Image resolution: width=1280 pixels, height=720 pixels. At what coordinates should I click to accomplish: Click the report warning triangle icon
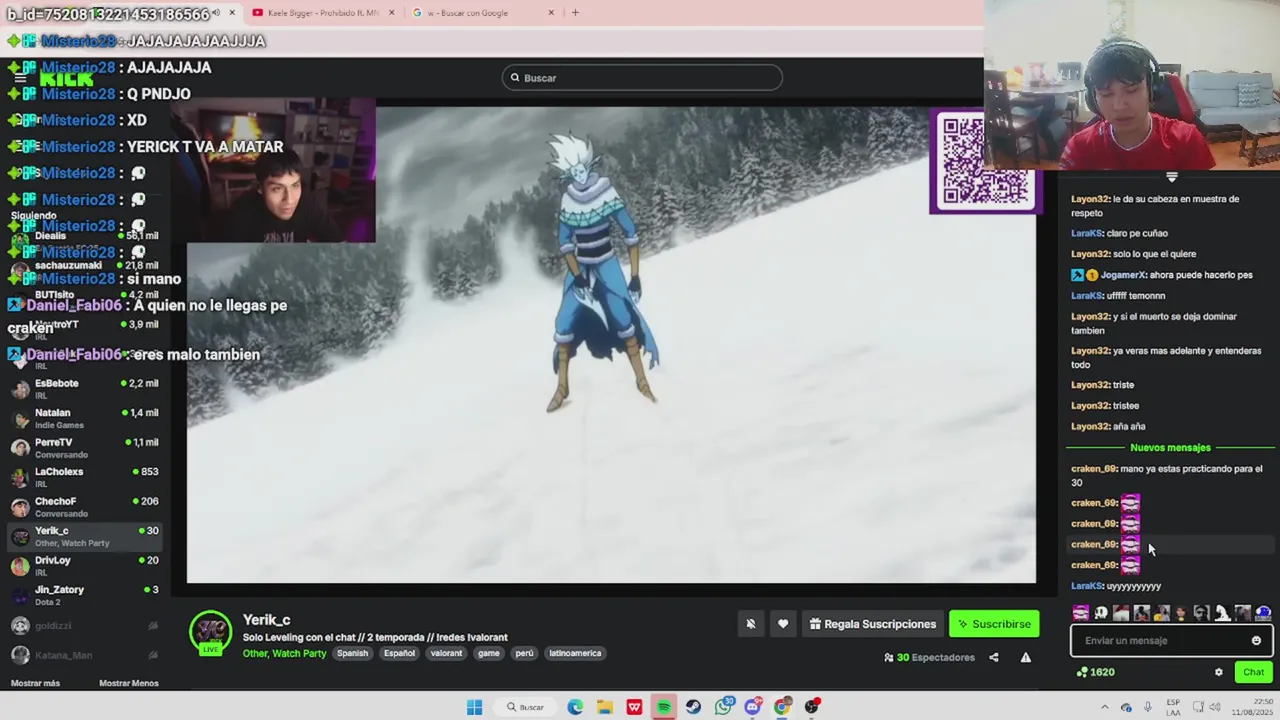tap(1025, 657)
